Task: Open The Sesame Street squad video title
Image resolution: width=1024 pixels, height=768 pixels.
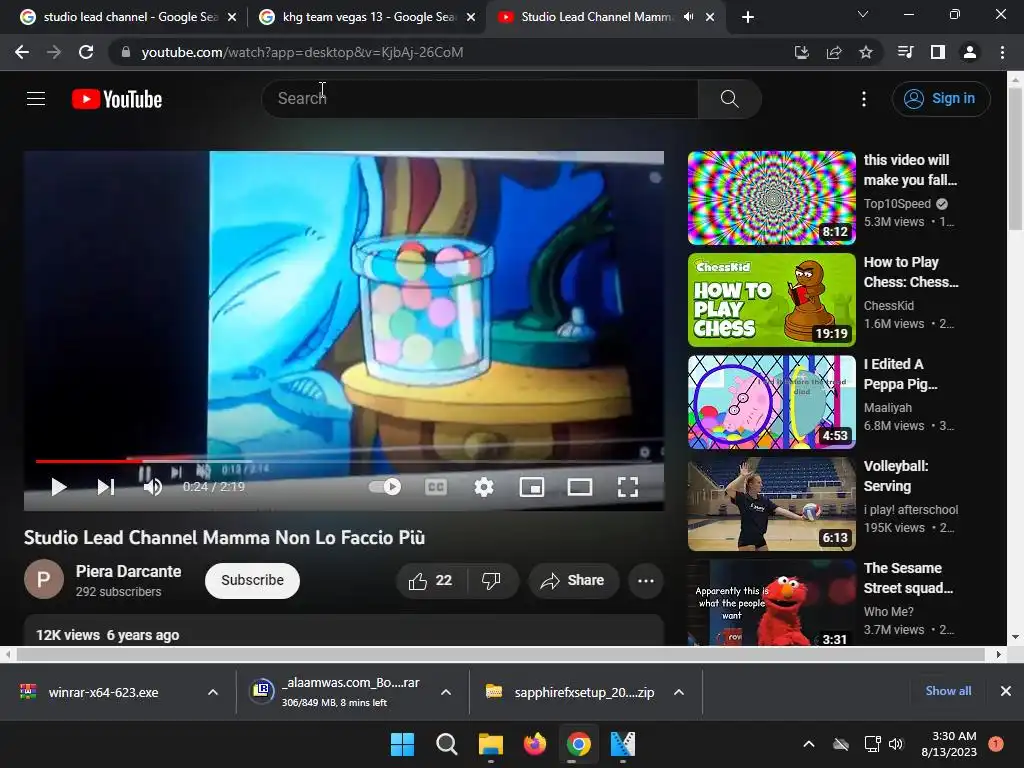Action: 908,578
